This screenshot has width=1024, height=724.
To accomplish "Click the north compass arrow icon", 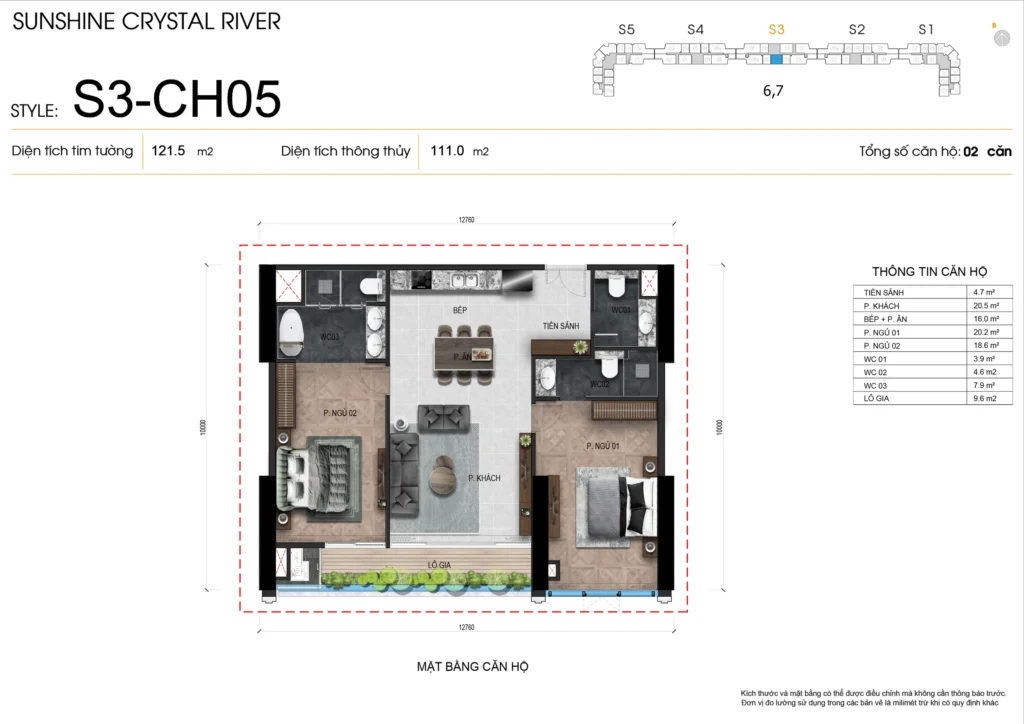I will pos(1001,37).
